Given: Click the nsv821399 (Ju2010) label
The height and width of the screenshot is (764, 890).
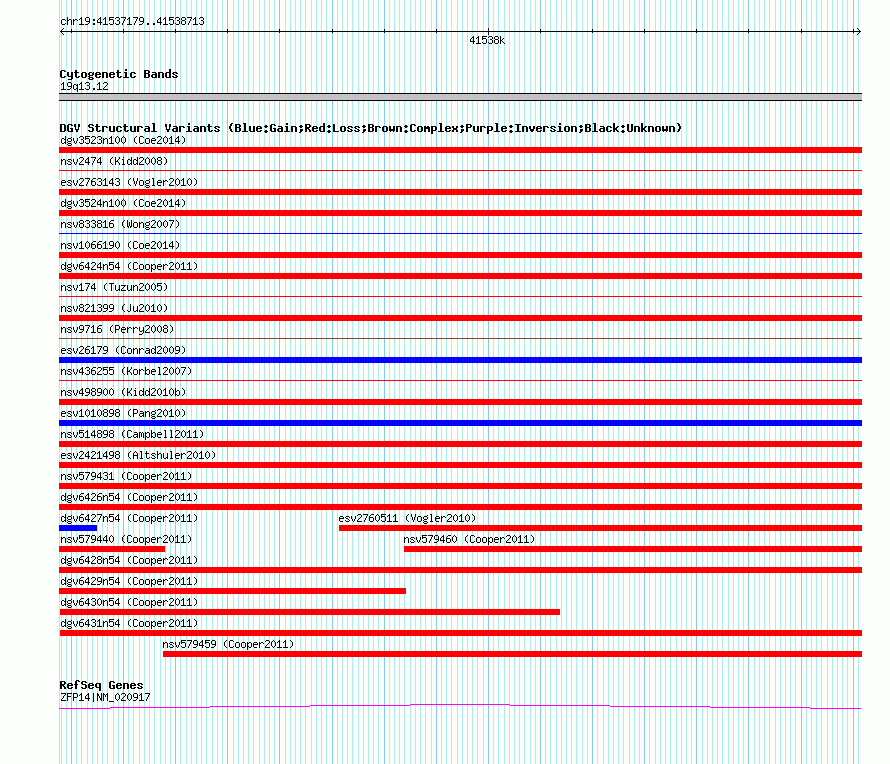Looking at the screenshot, I should pyautogui.click(x=114, y=308).
